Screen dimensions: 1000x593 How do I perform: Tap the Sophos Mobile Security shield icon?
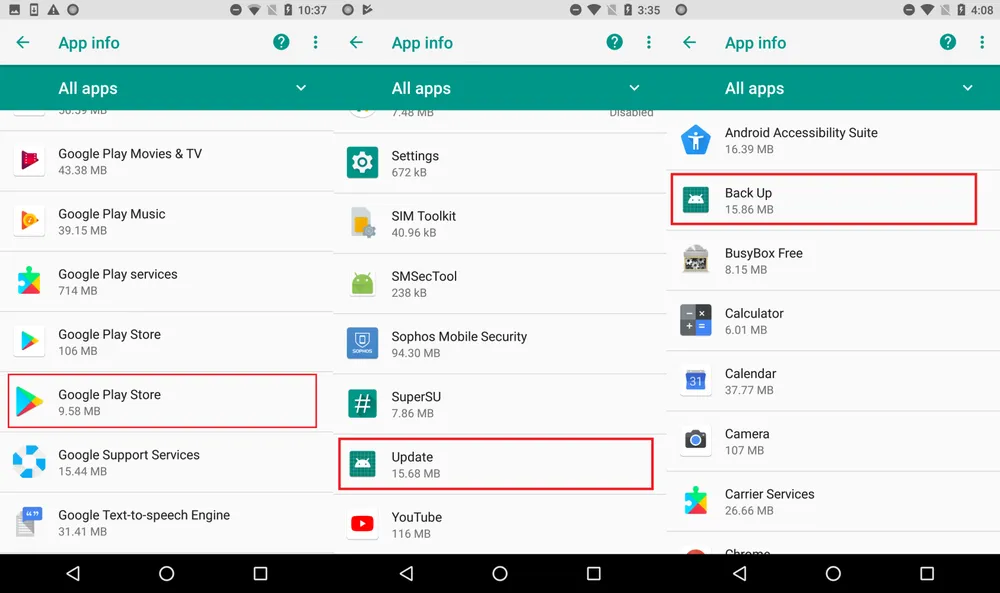[x=362, y=343]
